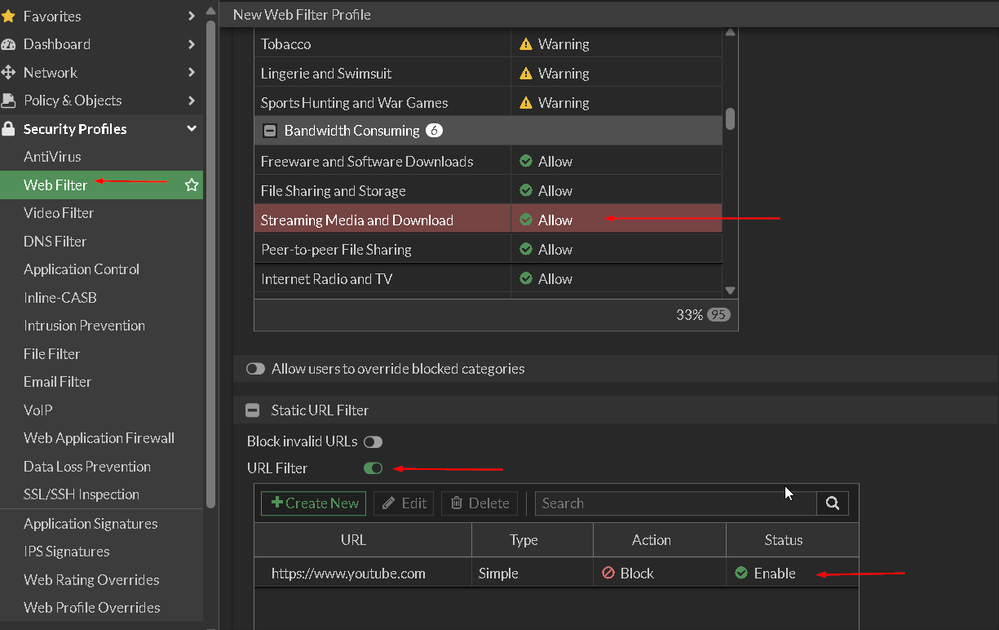Click the Network icon in sidebar
The image size is (999, 630).
[x=9, y=72]
